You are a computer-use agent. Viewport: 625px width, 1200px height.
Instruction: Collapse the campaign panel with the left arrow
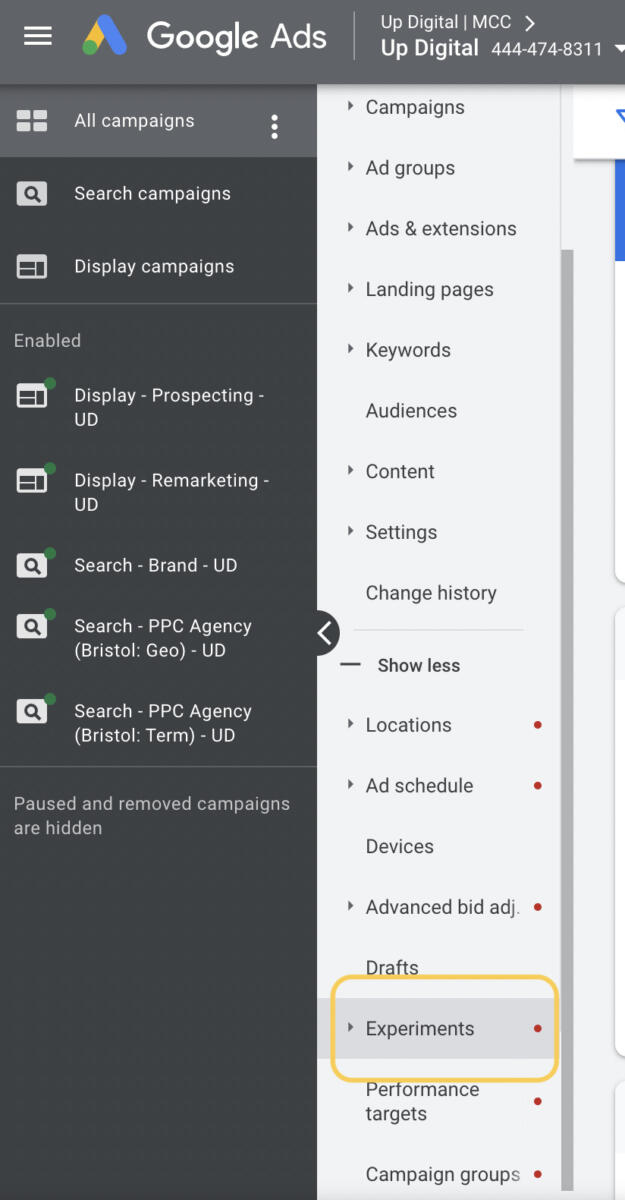(325, 633)
